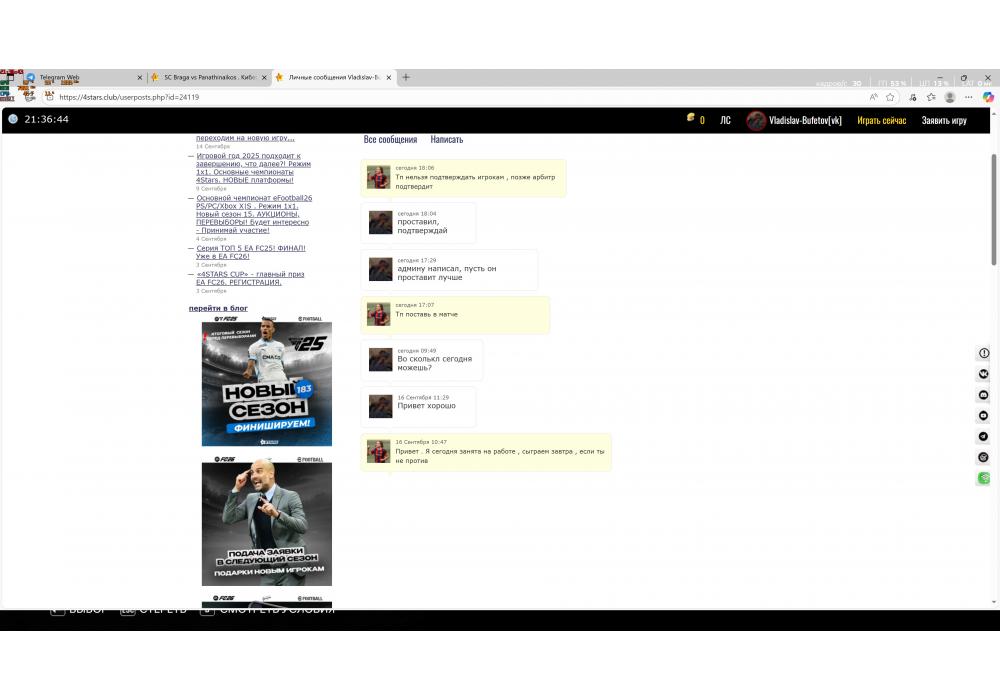1000x700 pixels.
Task: Close the Telegram Web tab
Action: [x=140, y=77]
